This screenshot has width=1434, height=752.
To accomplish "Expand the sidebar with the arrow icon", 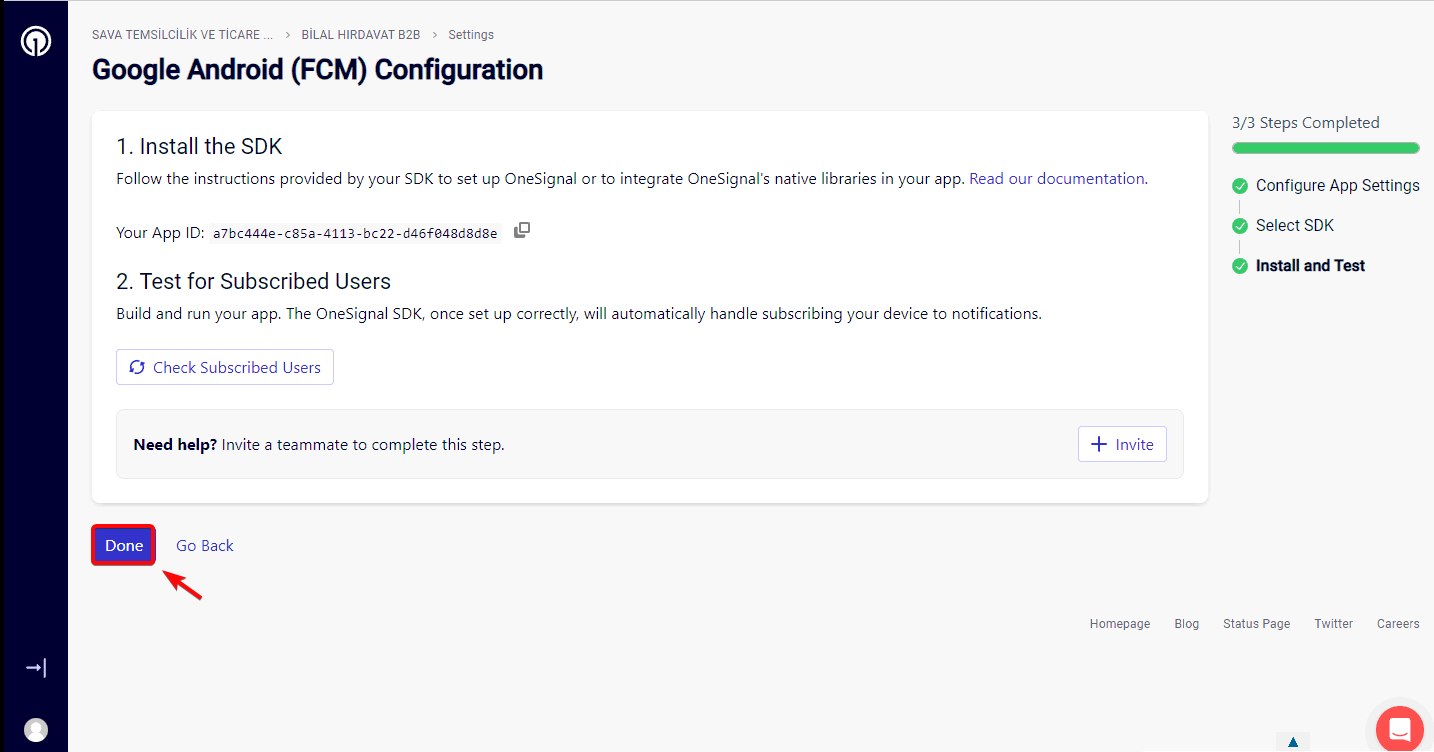I will coord(36,667).
